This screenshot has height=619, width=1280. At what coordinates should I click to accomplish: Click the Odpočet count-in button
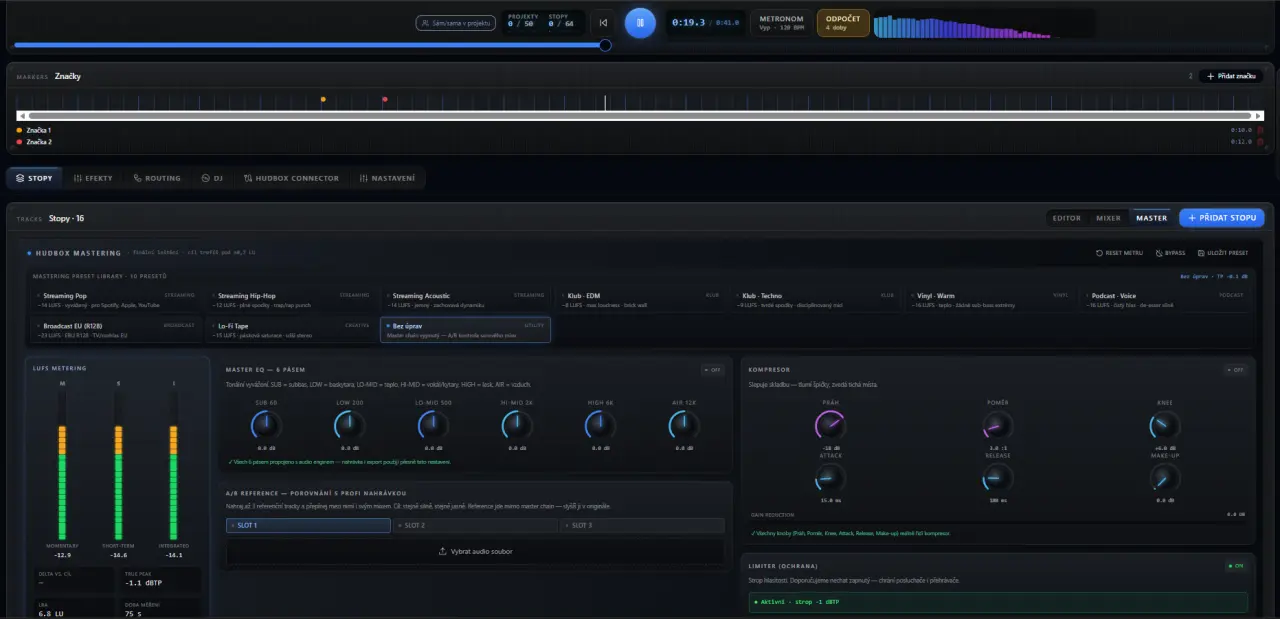843,23
